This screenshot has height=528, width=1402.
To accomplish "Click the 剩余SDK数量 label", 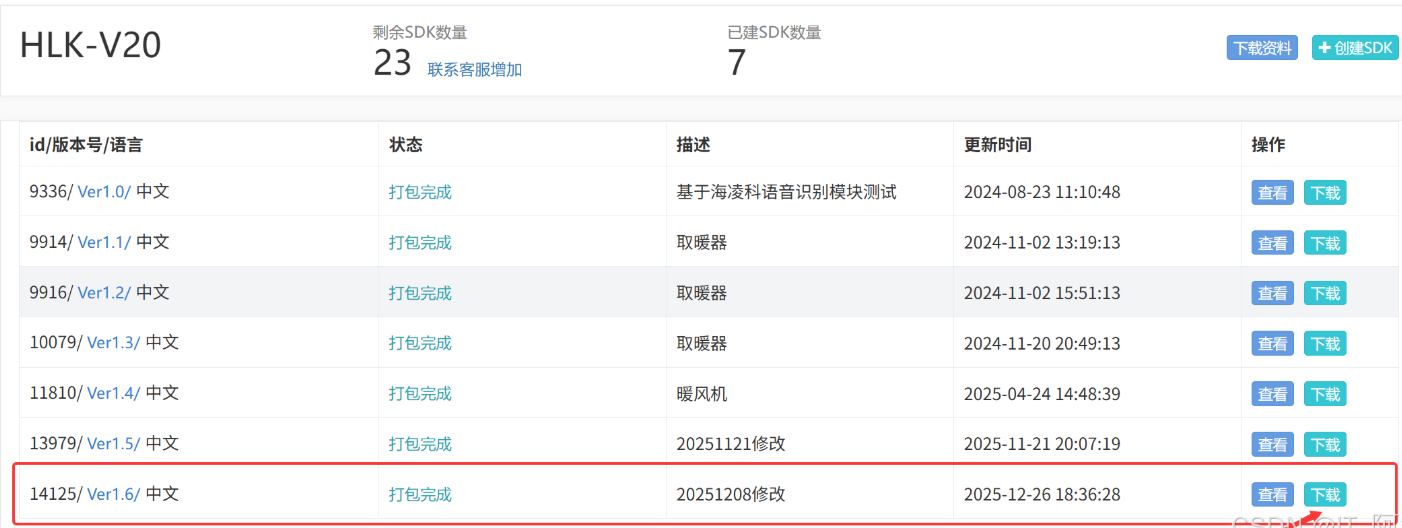I will [420, 32].
